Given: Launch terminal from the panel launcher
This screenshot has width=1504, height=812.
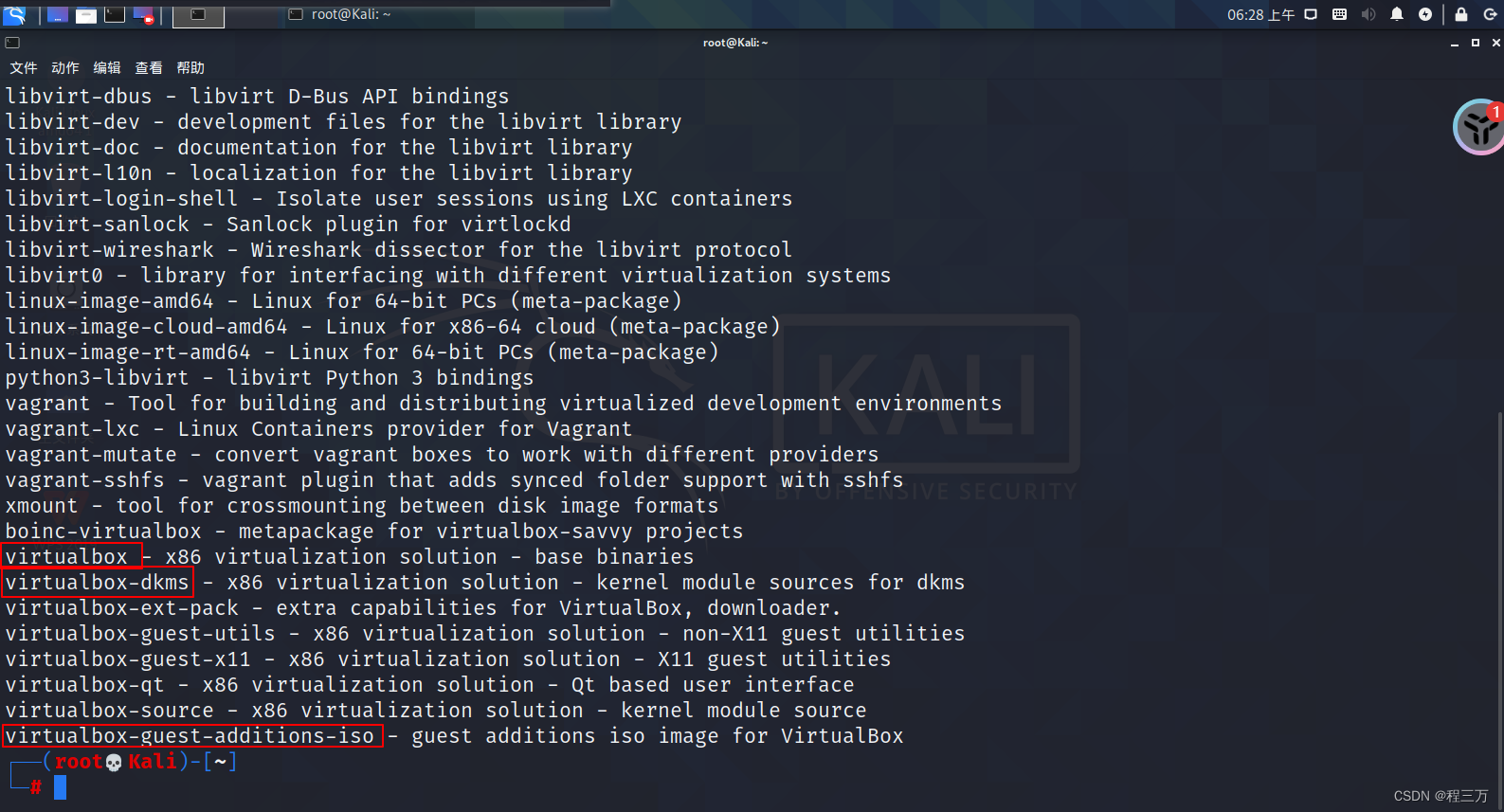Looking at the screenshot, I should (115, 14).
